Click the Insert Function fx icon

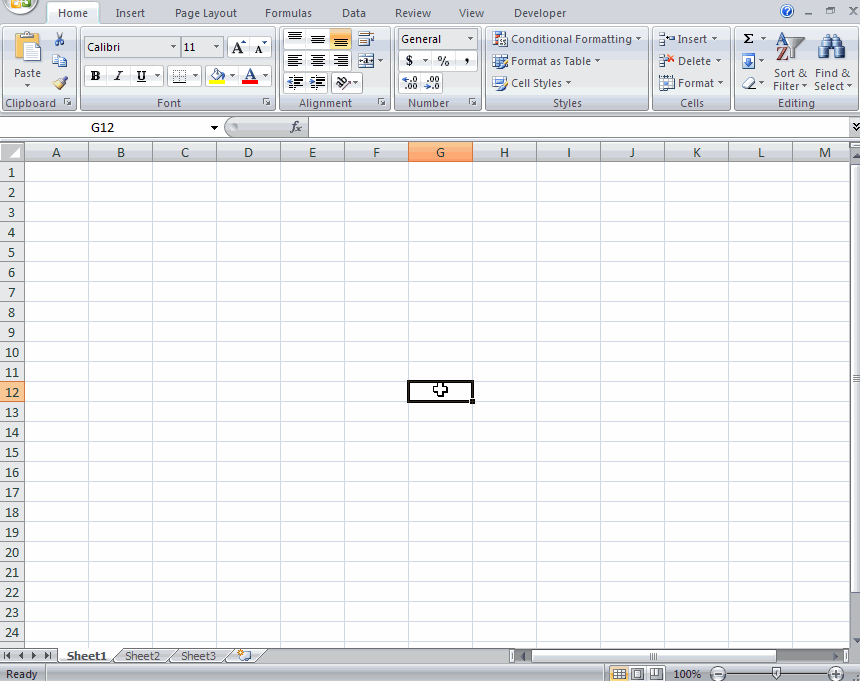[296, 127]
